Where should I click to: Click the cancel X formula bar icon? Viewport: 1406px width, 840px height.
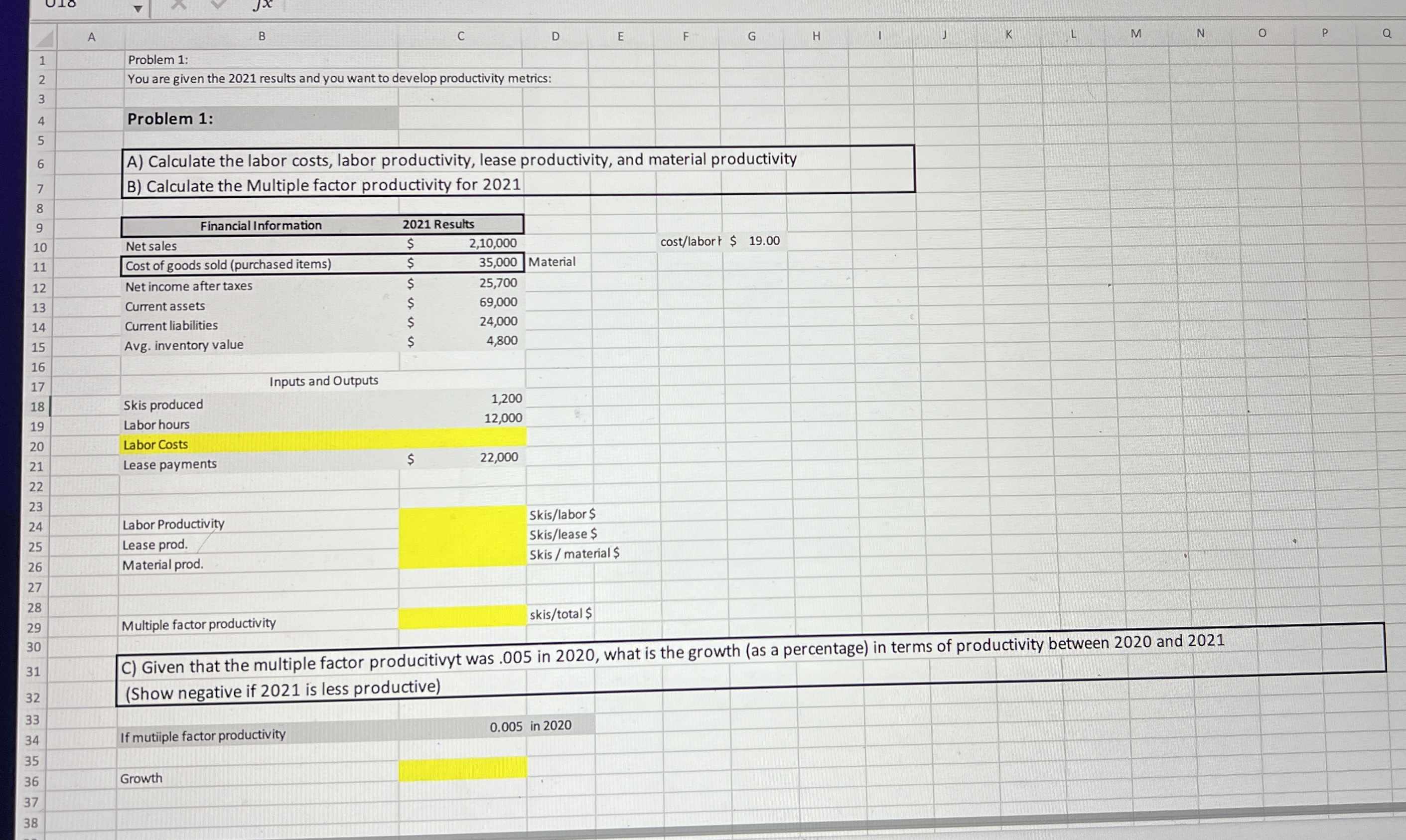pos(178,4)
